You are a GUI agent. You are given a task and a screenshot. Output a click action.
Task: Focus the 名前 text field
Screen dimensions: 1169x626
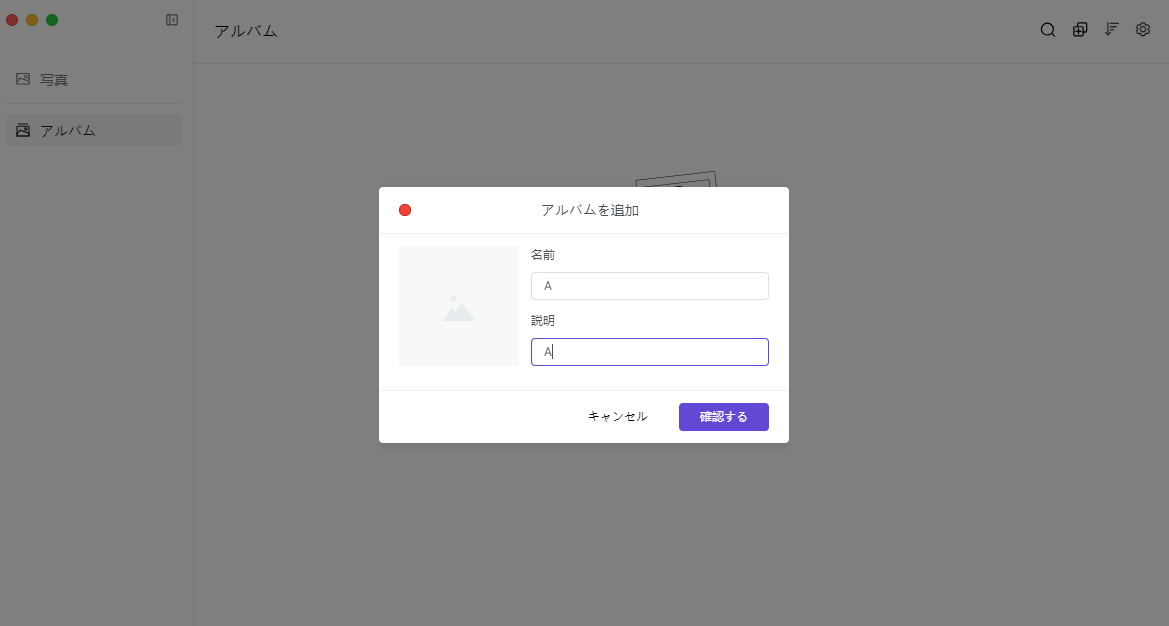650,286
